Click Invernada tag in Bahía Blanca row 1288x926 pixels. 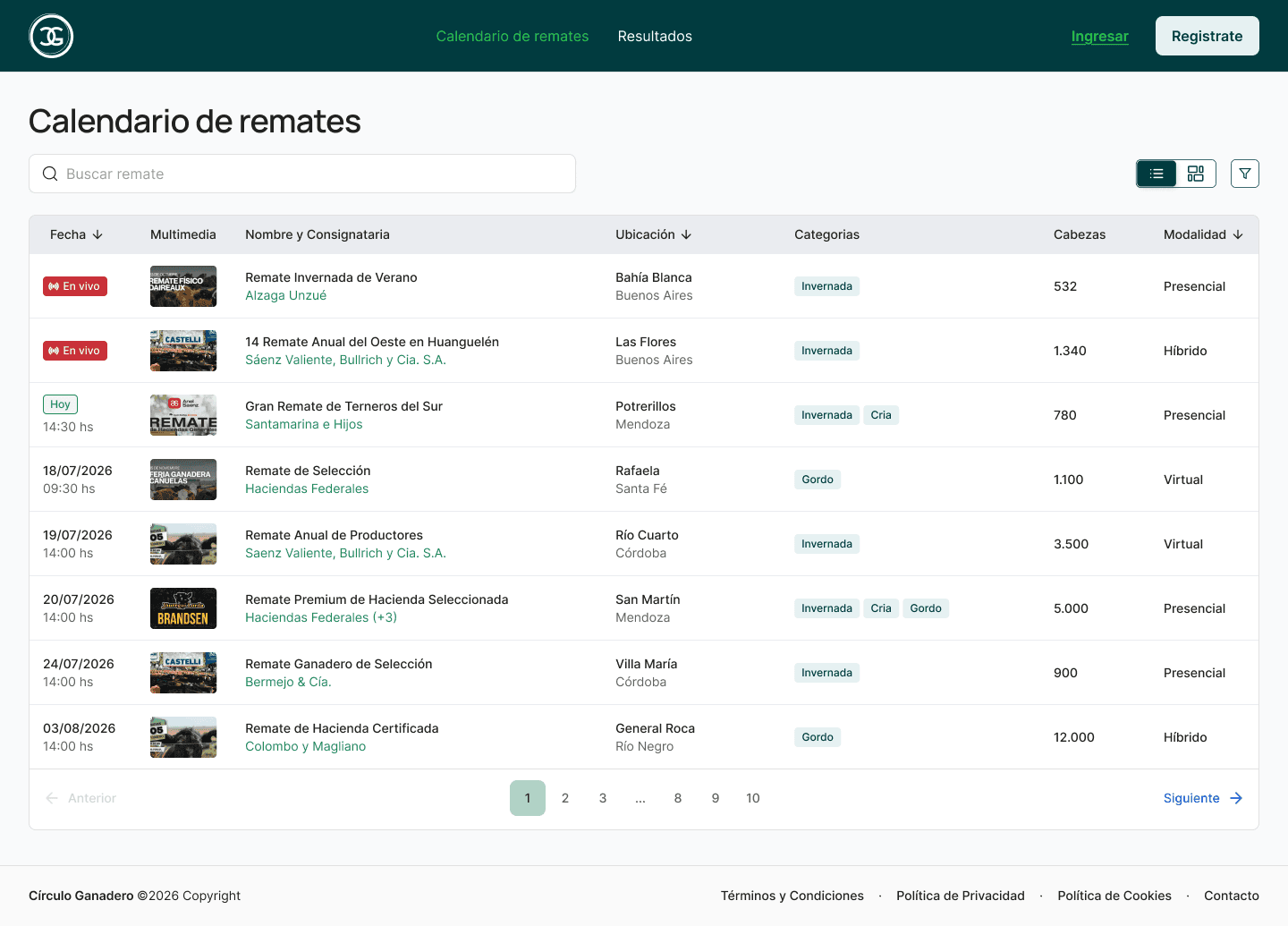tap(826, 286)
